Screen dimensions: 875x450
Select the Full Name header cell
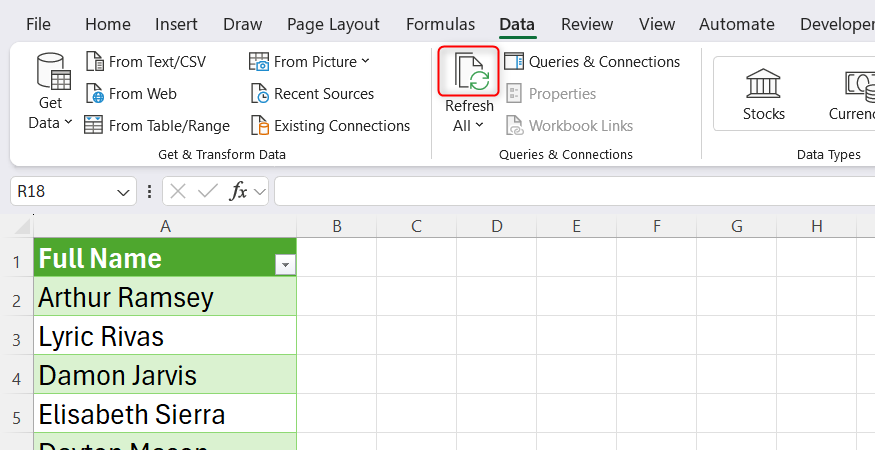pyautogui.click(x=165, y=257)
